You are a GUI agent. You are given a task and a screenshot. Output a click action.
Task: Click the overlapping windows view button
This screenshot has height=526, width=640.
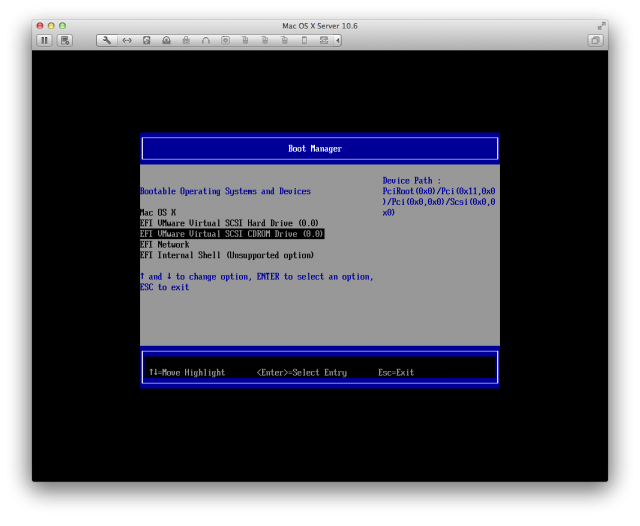[596, 40]
